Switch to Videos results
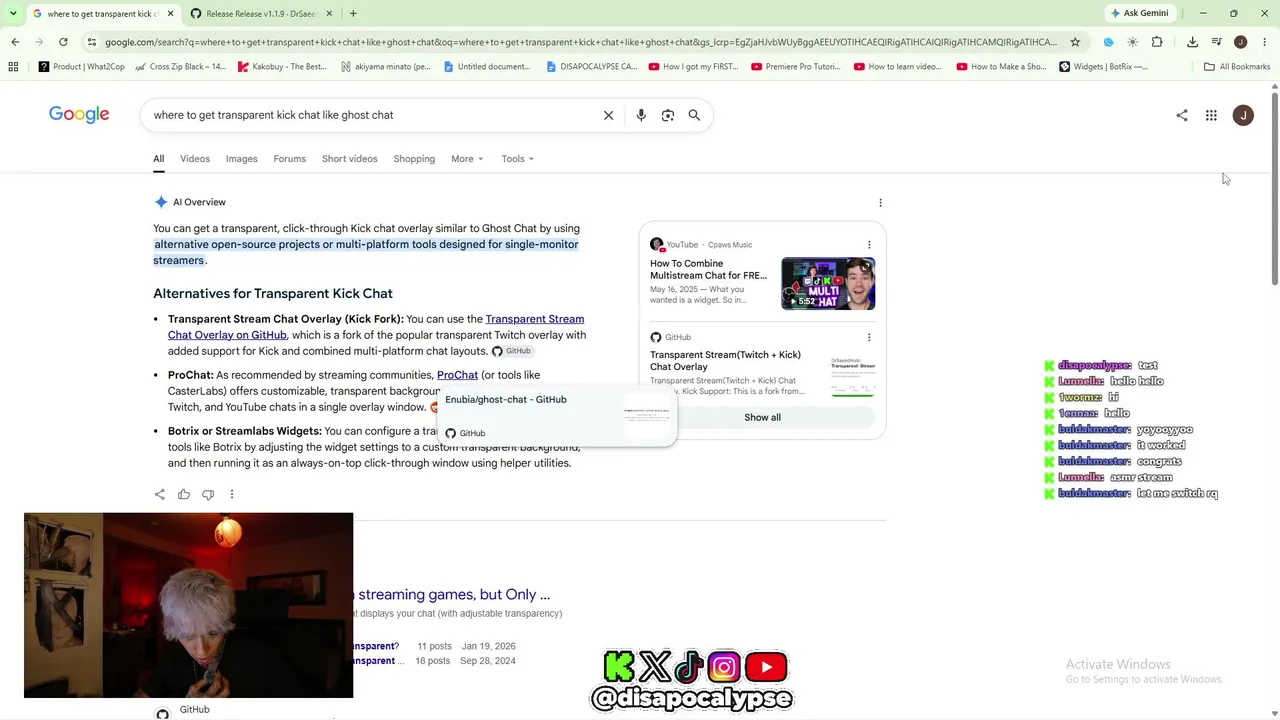Screen dimensions: 1280x720 click(195, 159)
